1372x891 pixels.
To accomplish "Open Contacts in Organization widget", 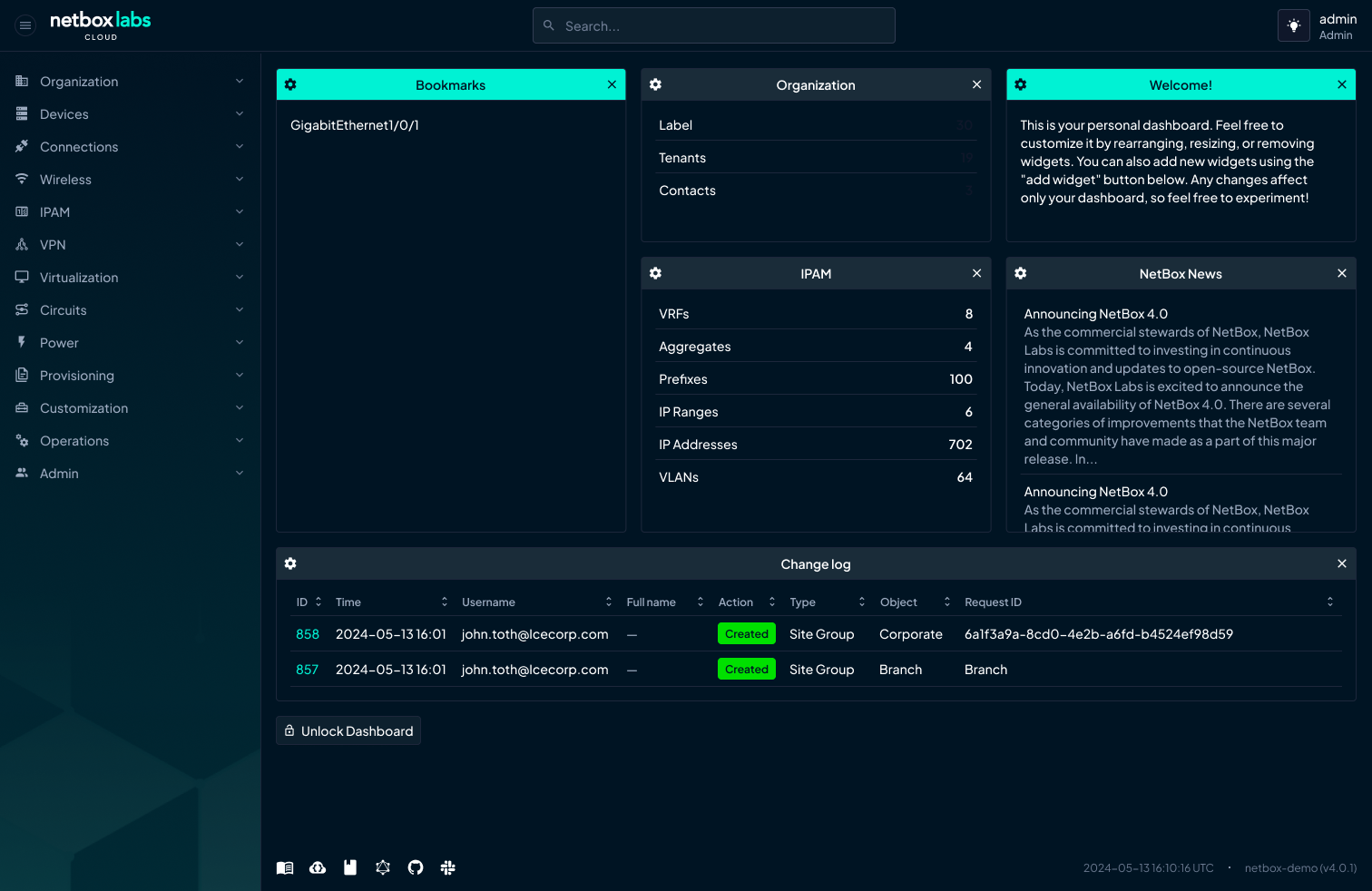I will (x=816, y=191).
